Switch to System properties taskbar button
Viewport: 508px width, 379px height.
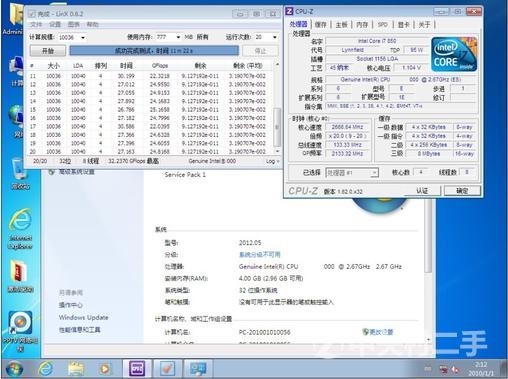point(198,369)
